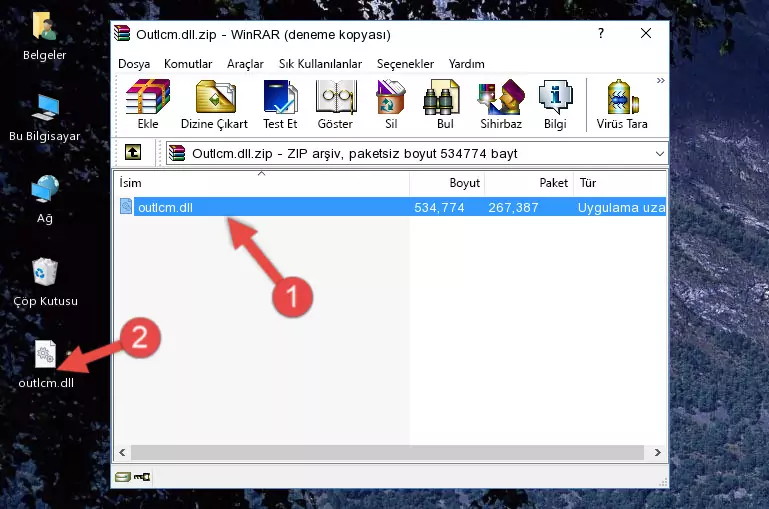769x509 pixels.
Task: Open the Araçlar menu
Action: tap(245, 64)
